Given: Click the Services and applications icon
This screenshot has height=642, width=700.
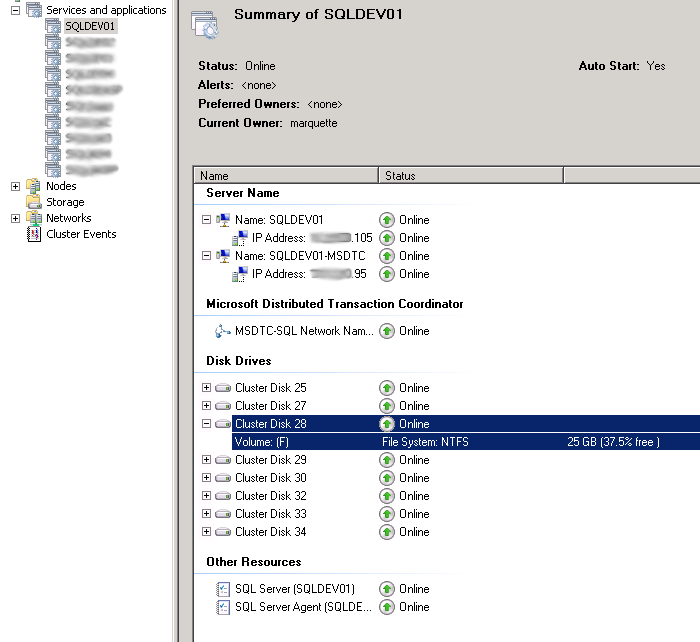Looking at the screenshot, I should point(34,10).
